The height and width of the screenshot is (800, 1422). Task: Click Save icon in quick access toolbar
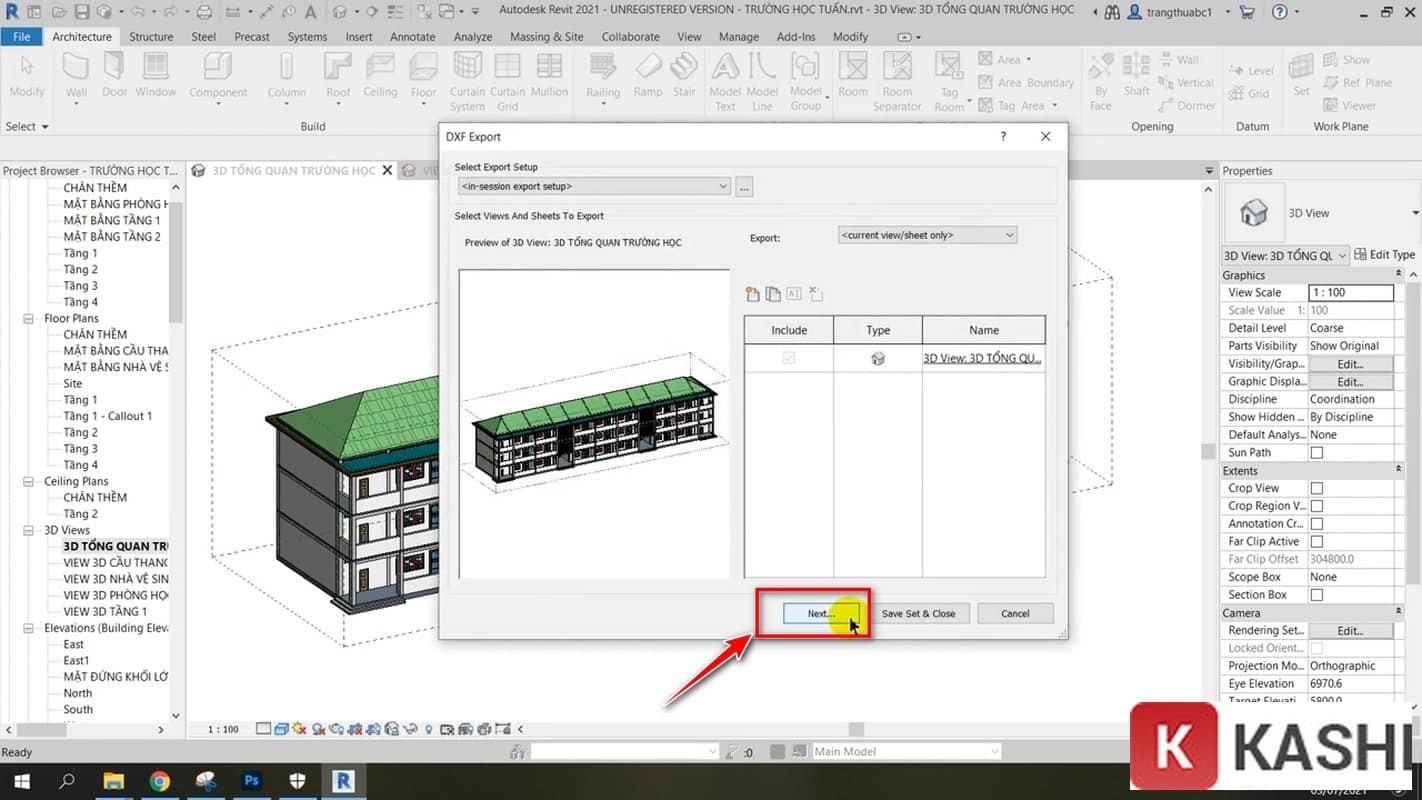[x=81, y=12]
